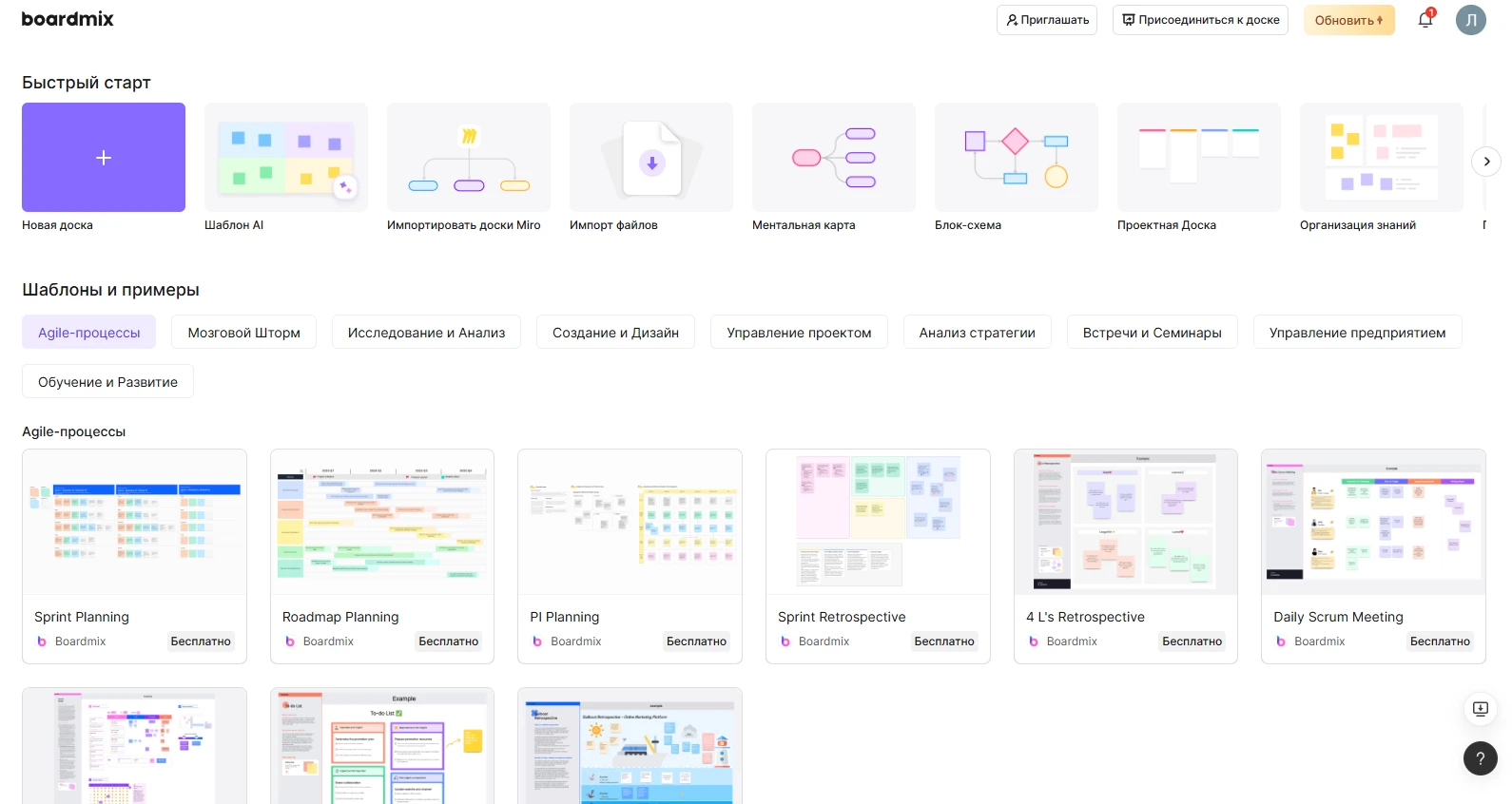Choose the Обучение и Развитие category
1512x804 pixels.
pyautogui.click(x=107, y=382)
